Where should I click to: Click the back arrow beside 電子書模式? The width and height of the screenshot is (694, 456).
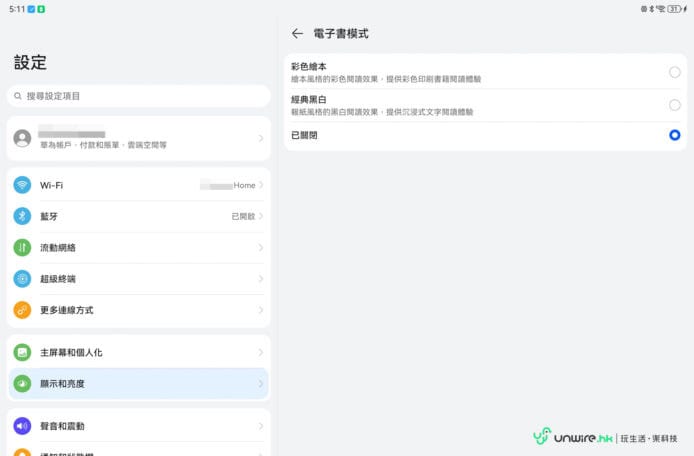[x=297, y=34]
